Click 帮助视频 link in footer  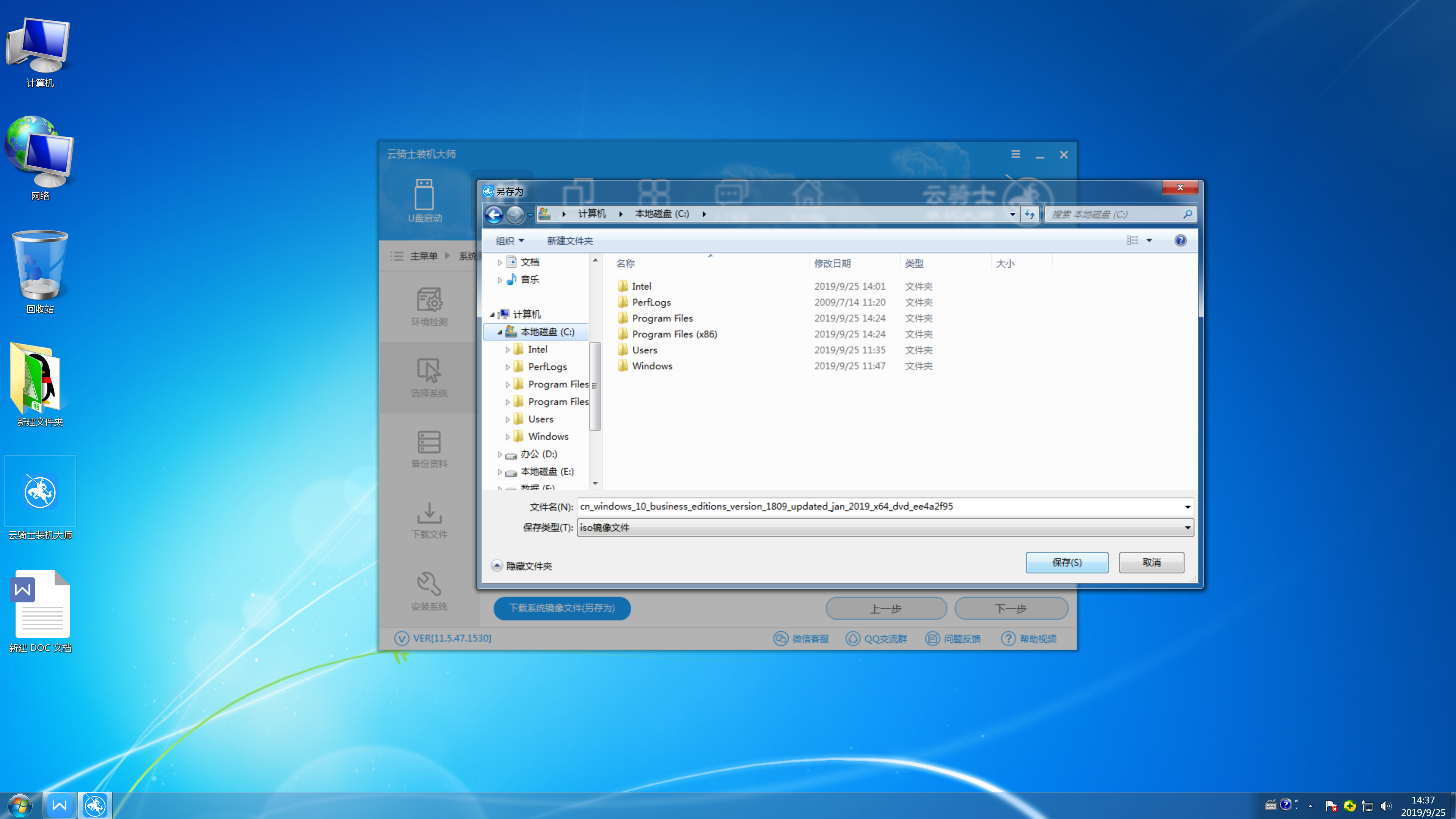click(x=1029, y=639)
